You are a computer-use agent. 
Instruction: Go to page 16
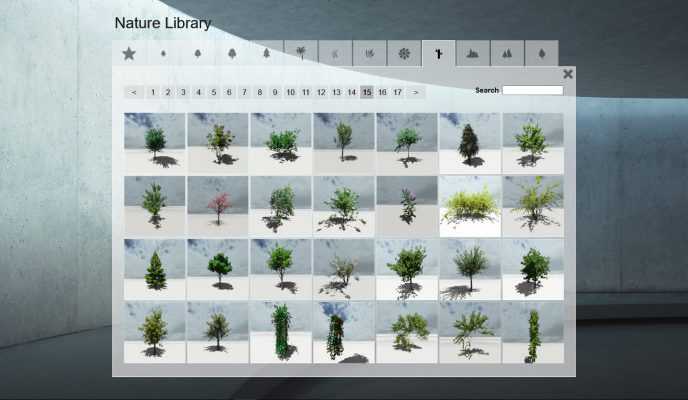coord(382,92)
